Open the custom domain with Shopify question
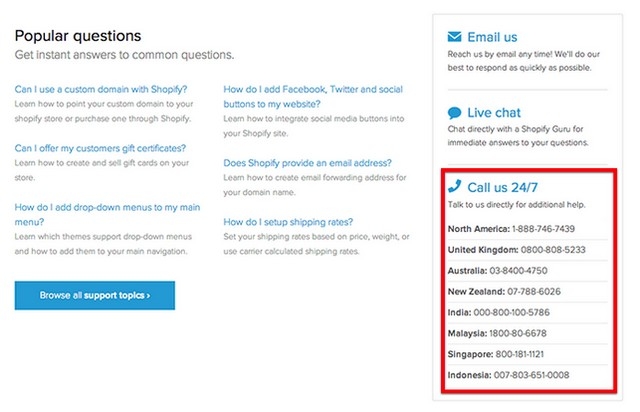This screenshot has height=412, width=640. coord(102,89)
